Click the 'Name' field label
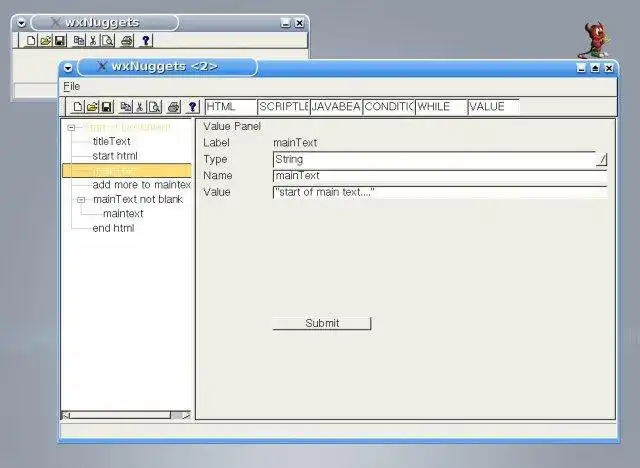 218,176
